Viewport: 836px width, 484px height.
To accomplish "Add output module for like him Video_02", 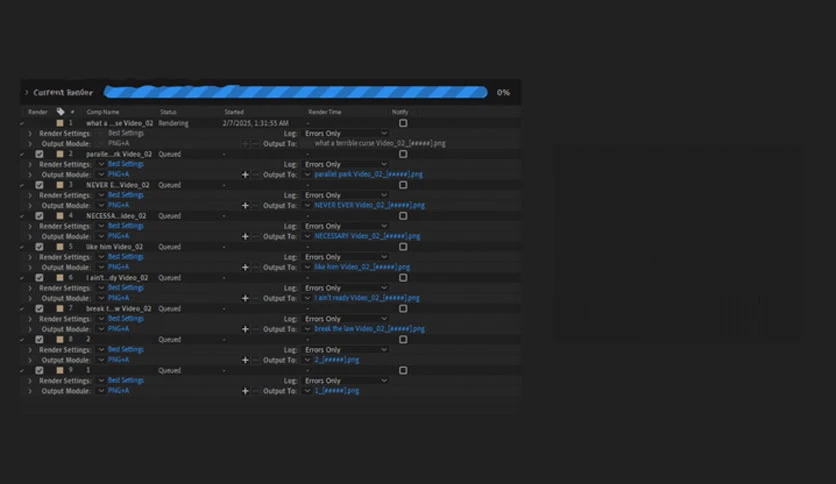I will [245, 267].
